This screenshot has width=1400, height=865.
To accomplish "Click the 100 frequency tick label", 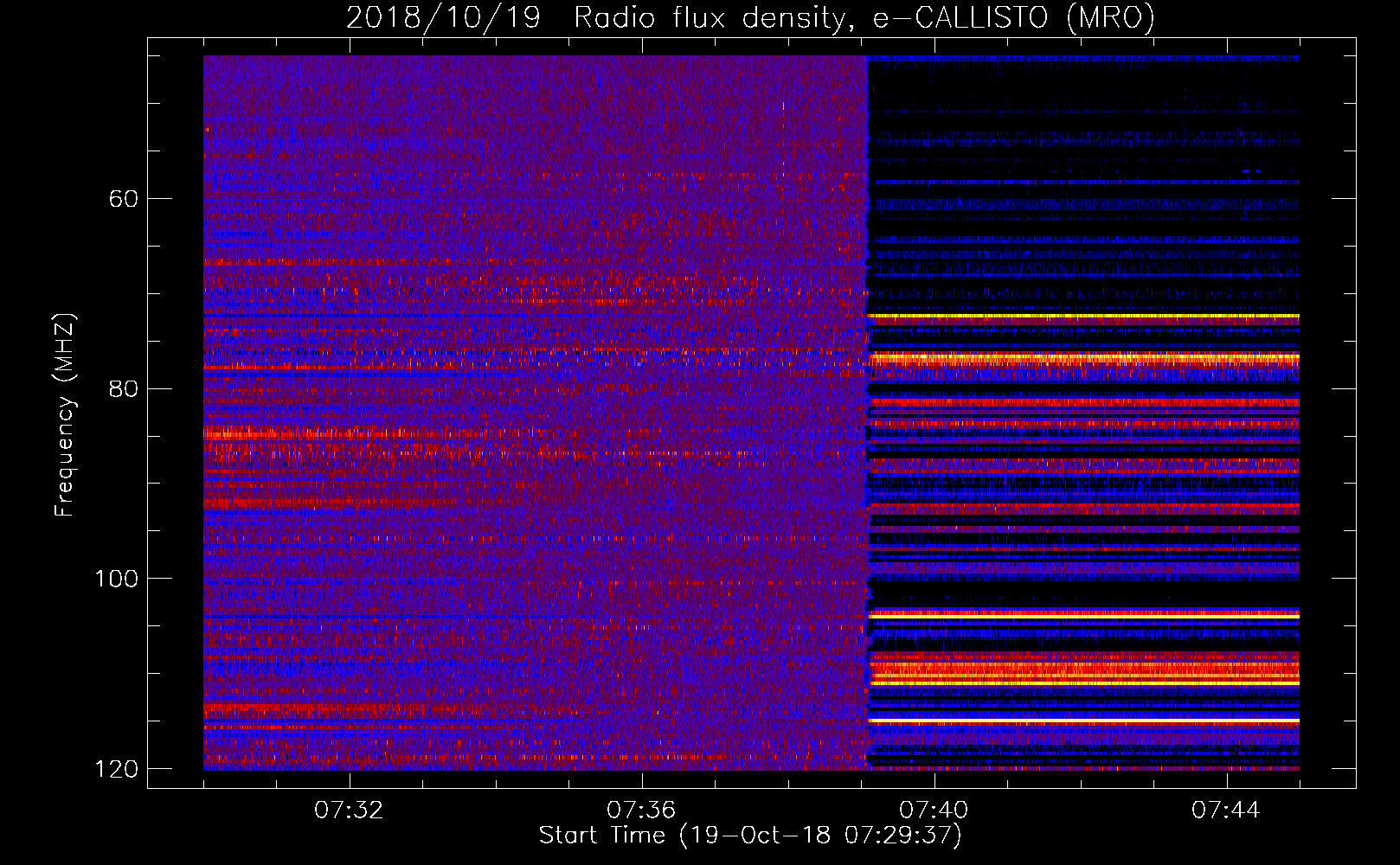I will (116, 579).
